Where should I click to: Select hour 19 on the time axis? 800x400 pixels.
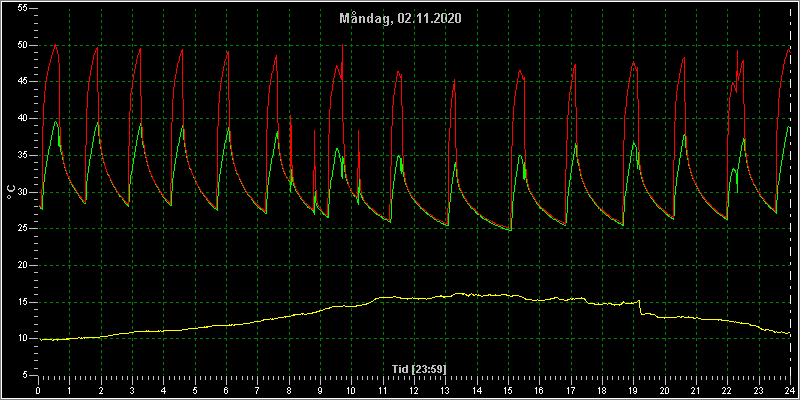pos(633,390)
